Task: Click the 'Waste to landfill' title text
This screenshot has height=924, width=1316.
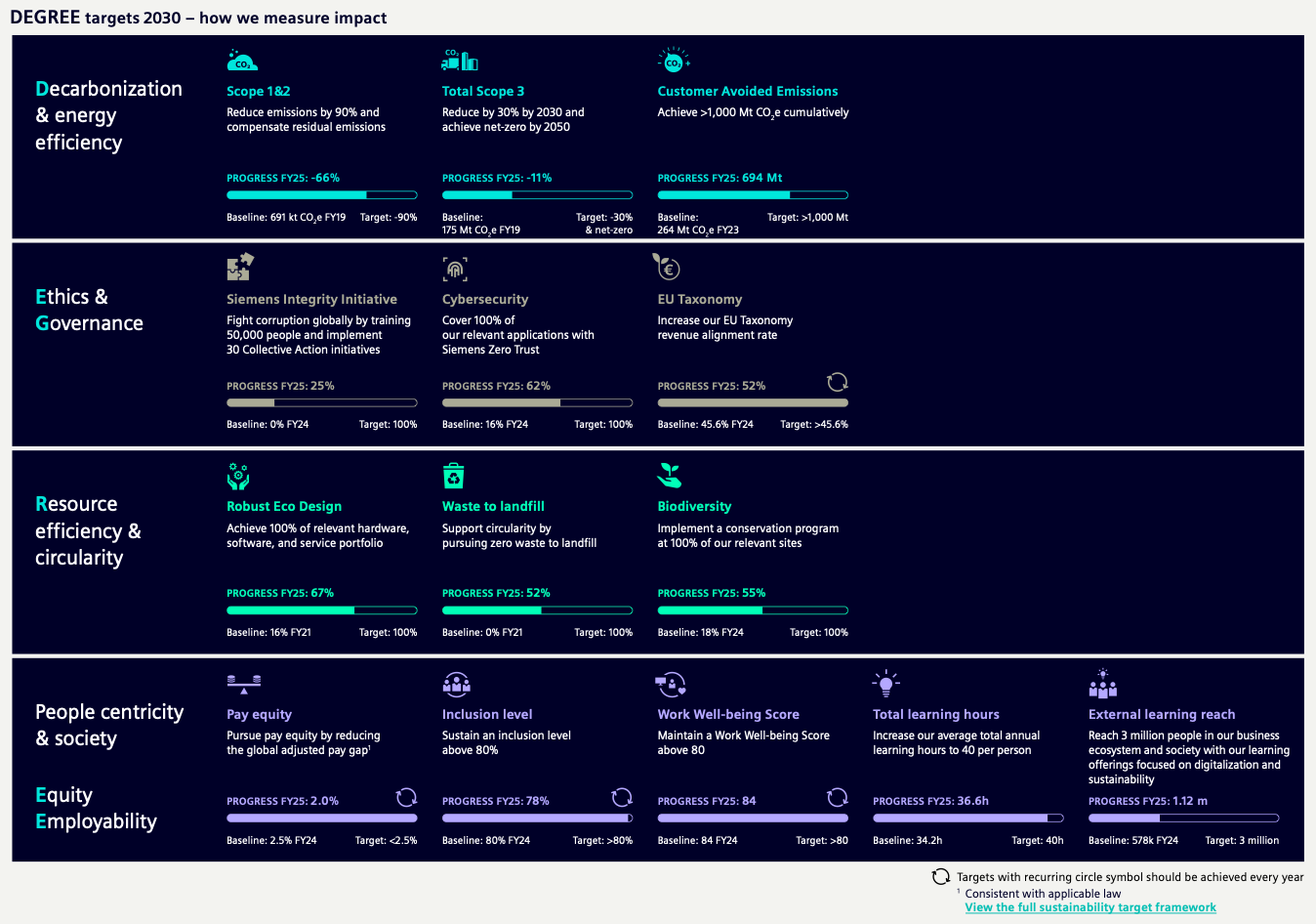Action: 493,506
